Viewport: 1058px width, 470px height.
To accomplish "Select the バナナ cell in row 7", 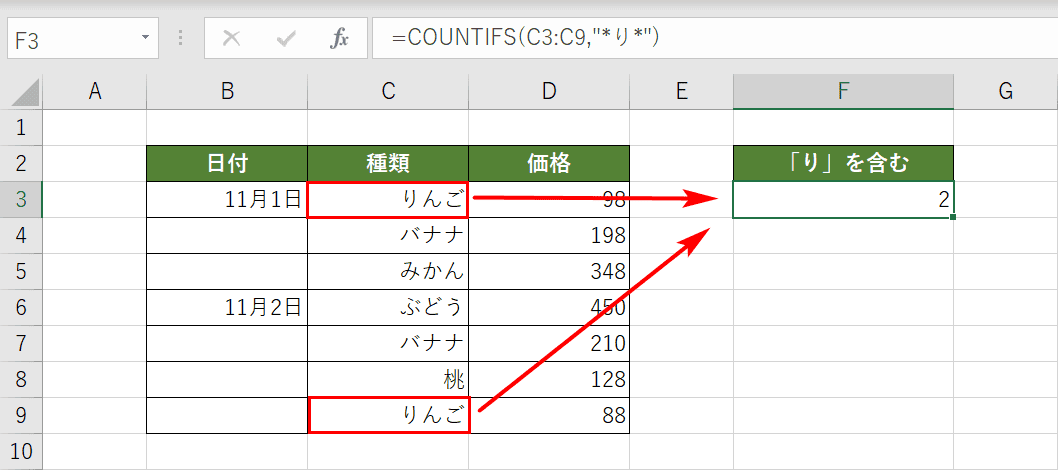I will pos(388,344).
